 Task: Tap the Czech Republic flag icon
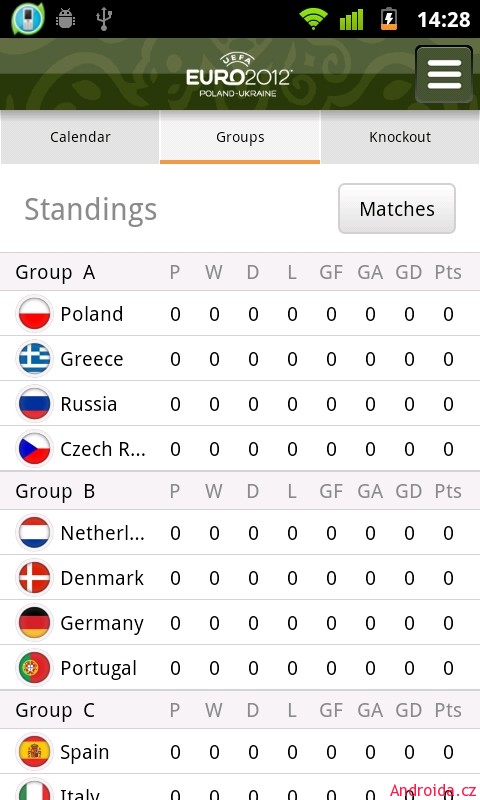pyautogui.click(x=34, y=448)
